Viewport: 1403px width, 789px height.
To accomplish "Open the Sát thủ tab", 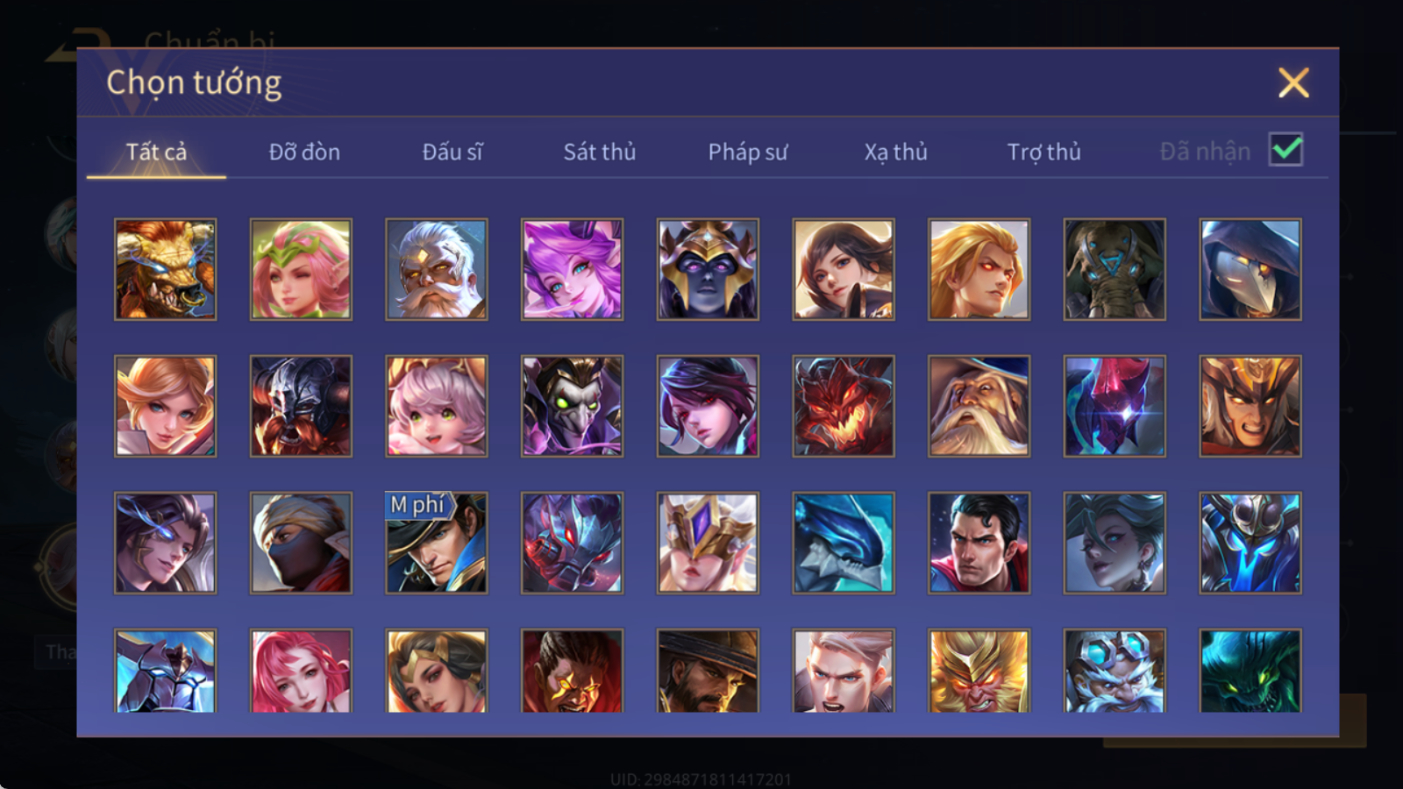I will pos(599,152).
